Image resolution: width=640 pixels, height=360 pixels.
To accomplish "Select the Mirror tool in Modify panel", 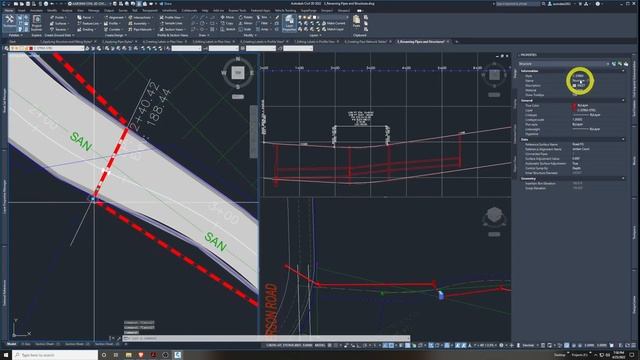I will point(246,23).
